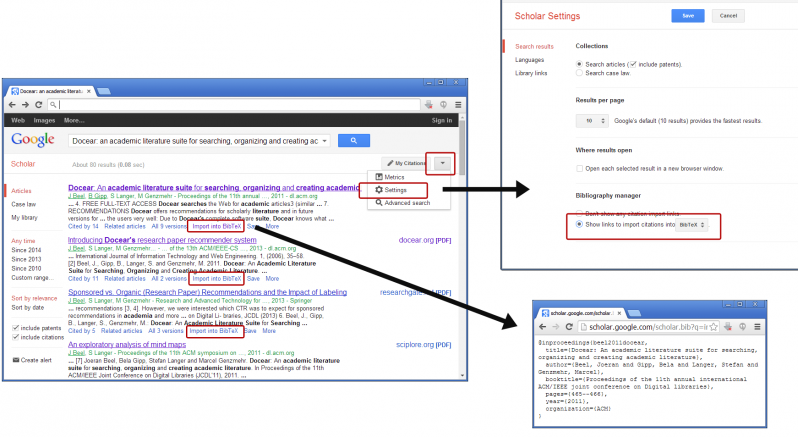
Task: Click the My Citations button
Action: point(406,163)
